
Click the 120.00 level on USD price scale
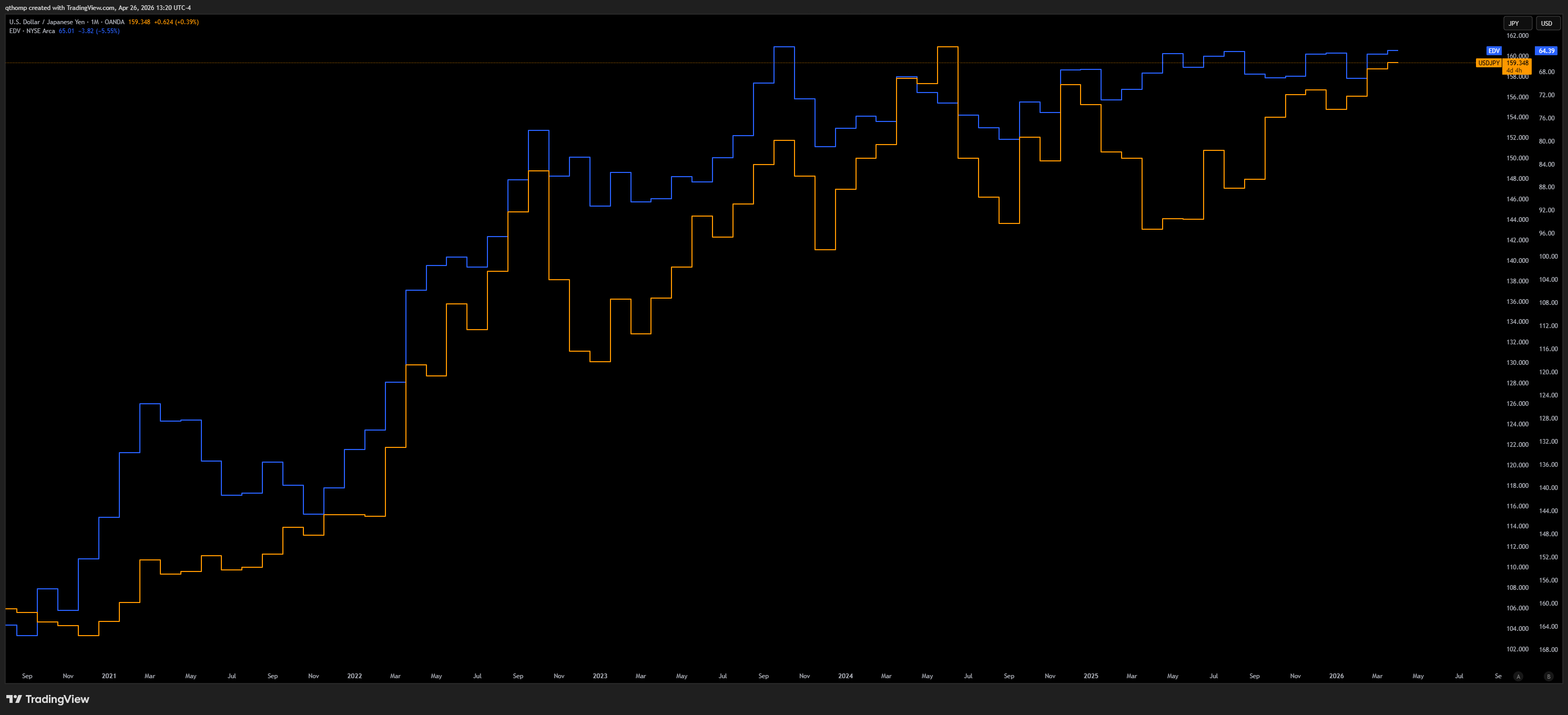pyautogui.click(x=1548, y=372)
